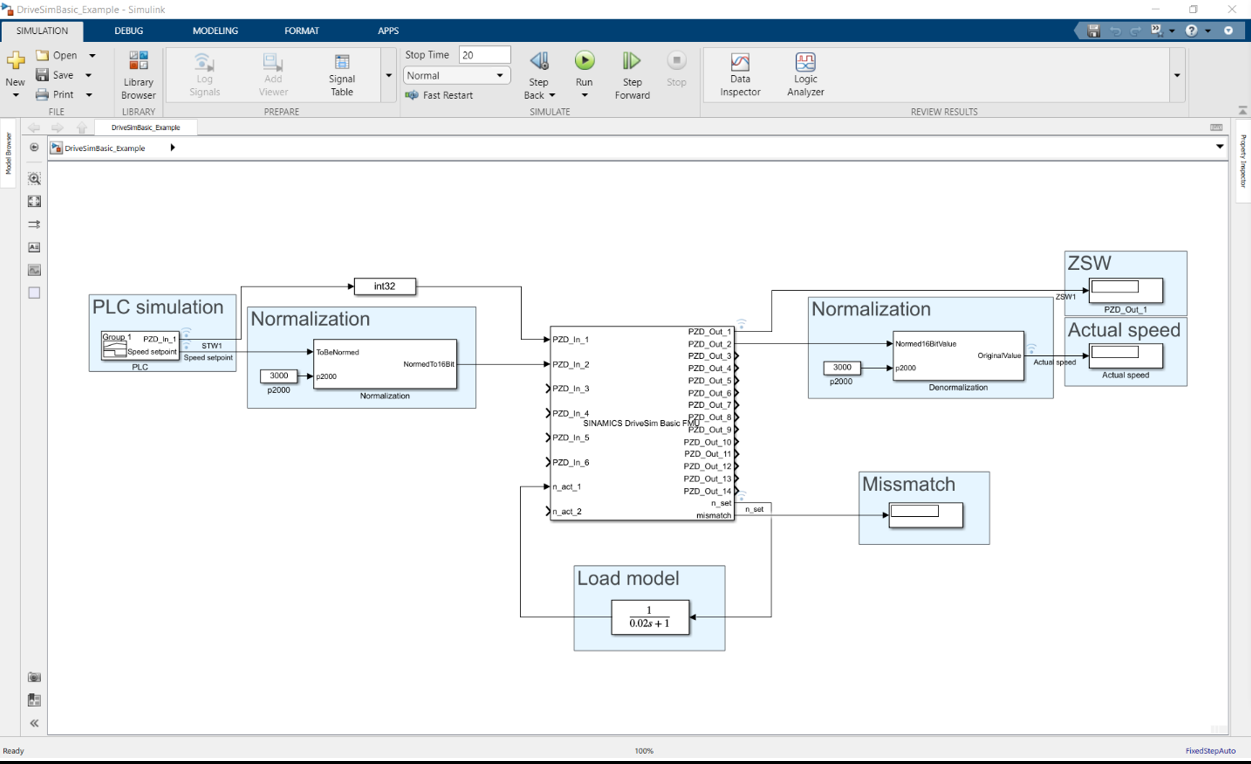
Task: Select Fit to View icon in palette
Action: tap(34, 202)
